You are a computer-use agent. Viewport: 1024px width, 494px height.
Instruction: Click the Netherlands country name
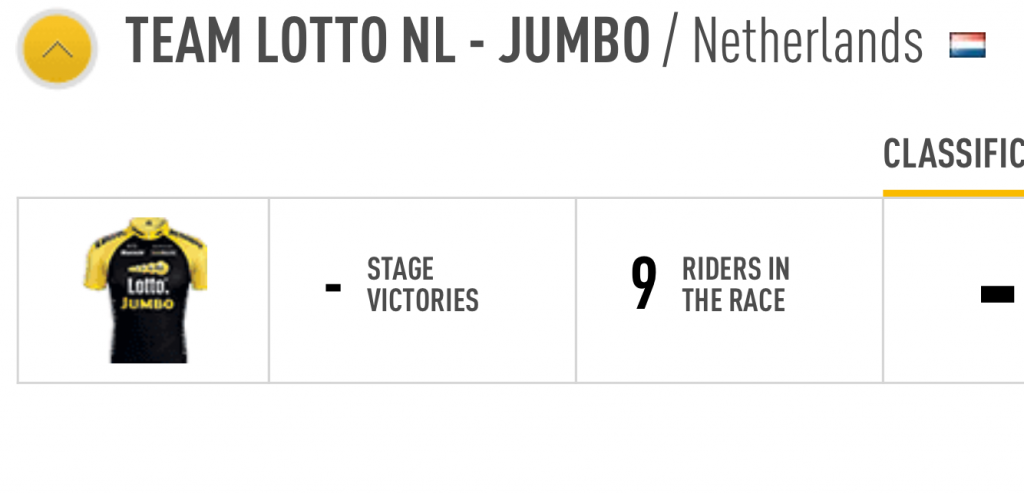pyautogui.click(x=807, y=41)
